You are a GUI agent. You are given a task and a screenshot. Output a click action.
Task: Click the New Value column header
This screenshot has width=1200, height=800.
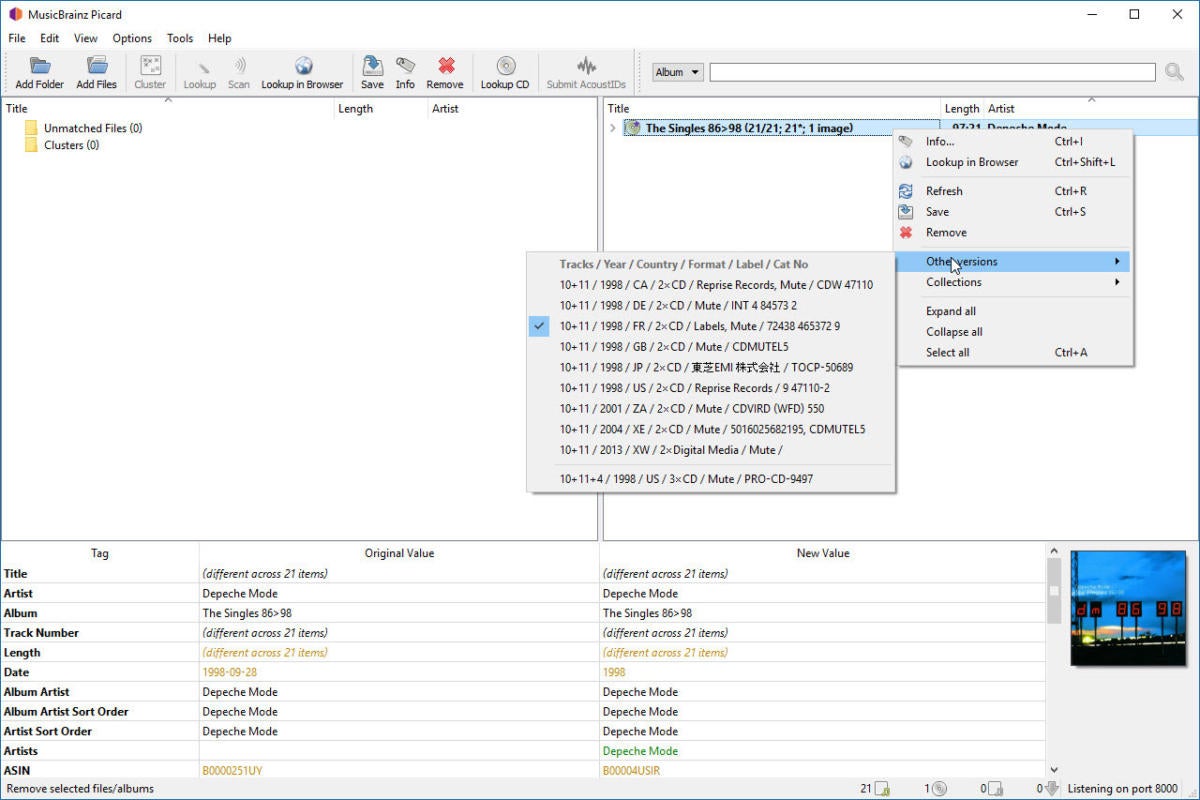click(x=823, y=553)
